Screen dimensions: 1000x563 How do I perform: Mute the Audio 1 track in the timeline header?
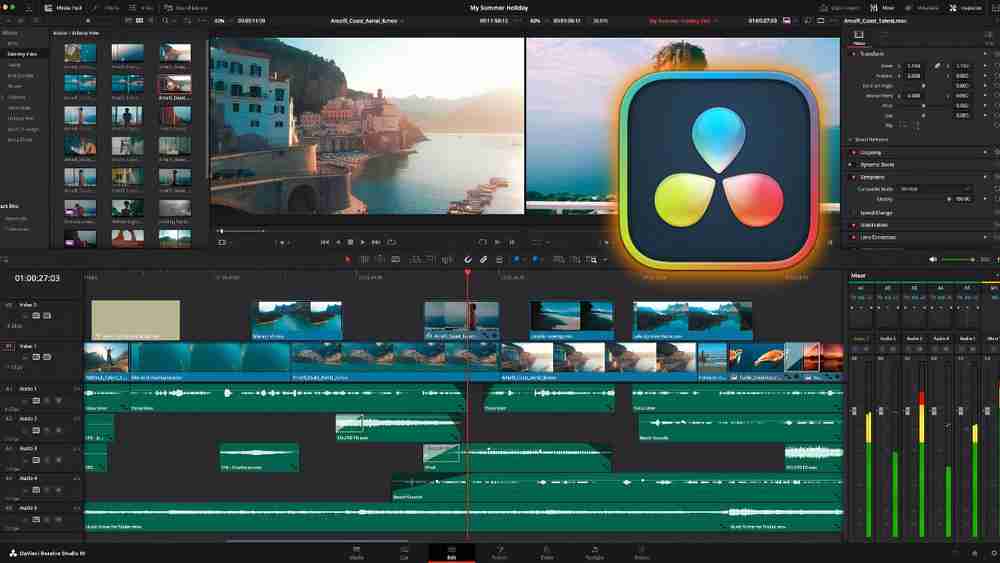[x=58, y=400]
